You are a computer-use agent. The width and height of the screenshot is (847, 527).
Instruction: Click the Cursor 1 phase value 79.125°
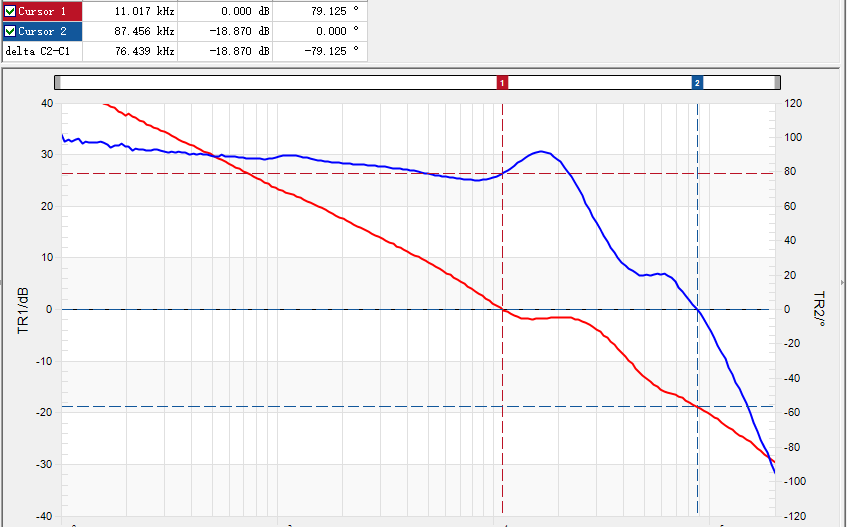click(x=334, y=12)
